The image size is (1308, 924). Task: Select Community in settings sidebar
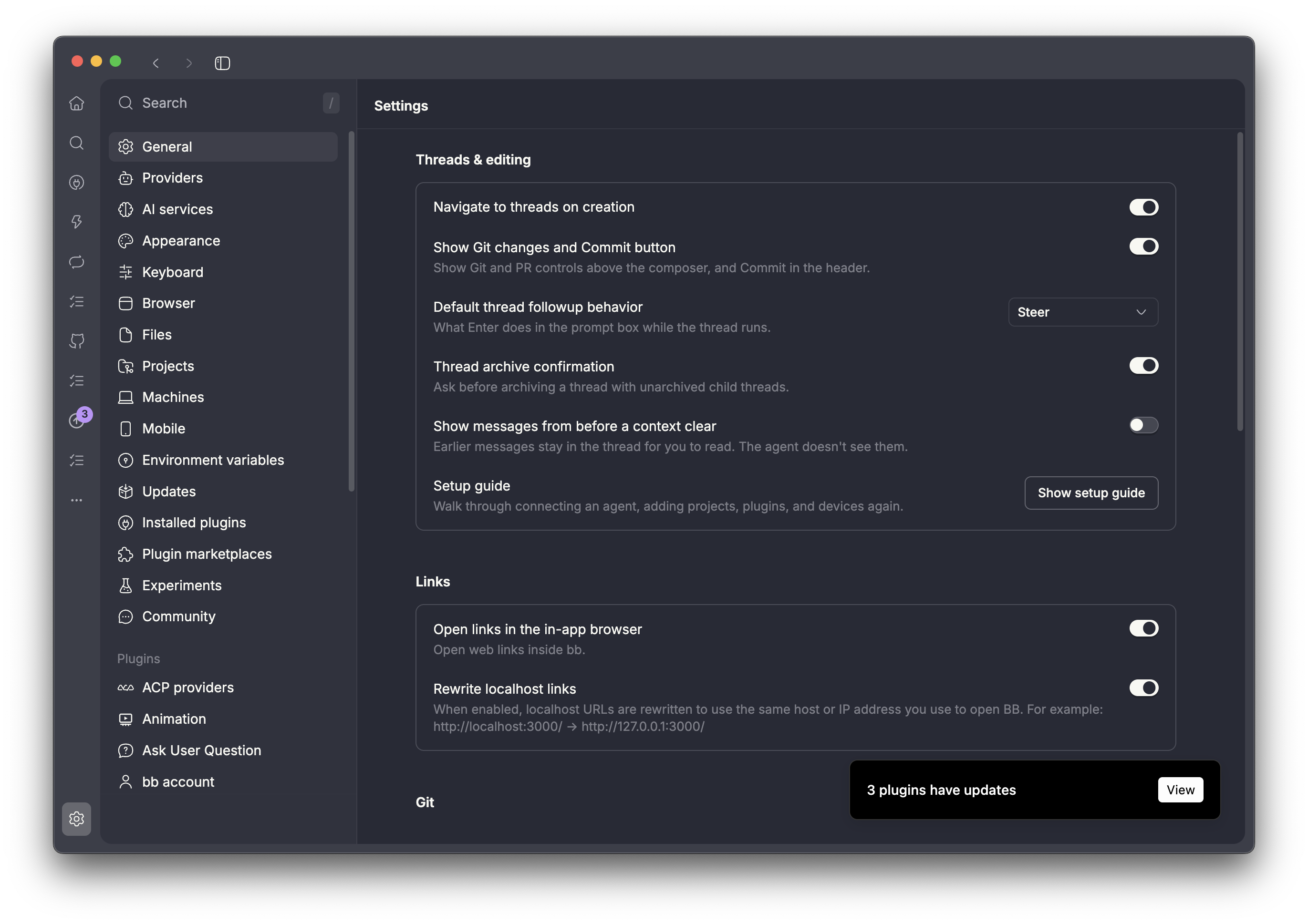click(223, 616)
